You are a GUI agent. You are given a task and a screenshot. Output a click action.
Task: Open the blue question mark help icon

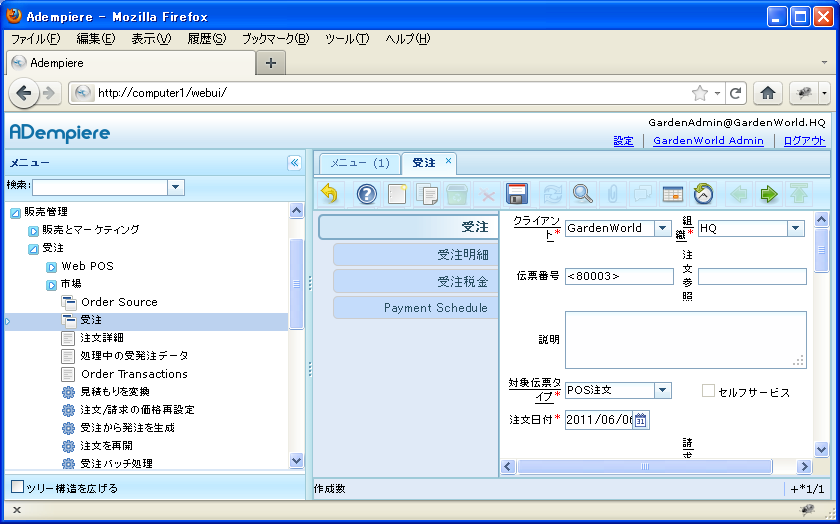[x=367, y=194]
